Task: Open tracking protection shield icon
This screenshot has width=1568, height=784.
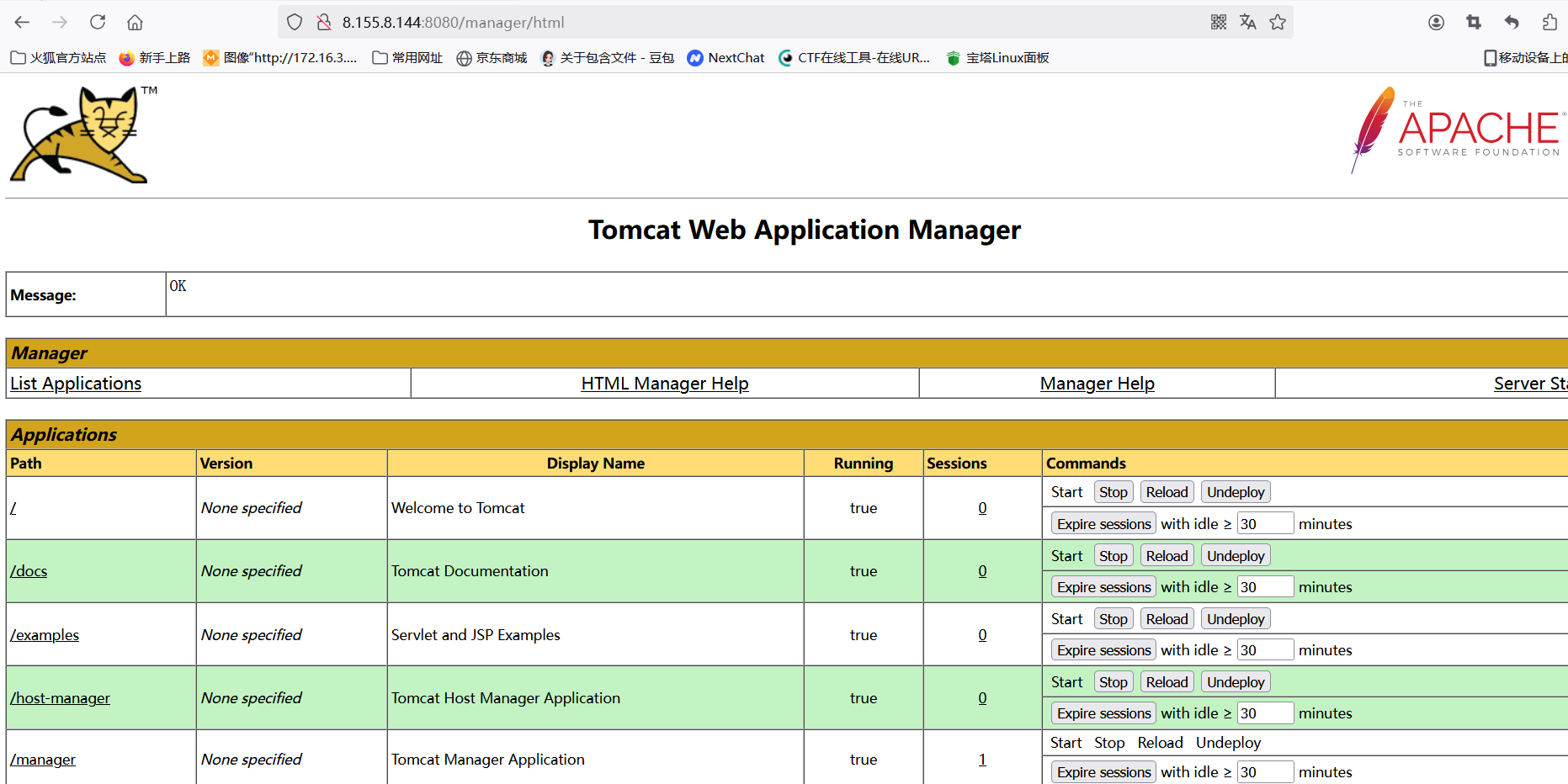Action: pyautogui.click(x=295, y=23)
